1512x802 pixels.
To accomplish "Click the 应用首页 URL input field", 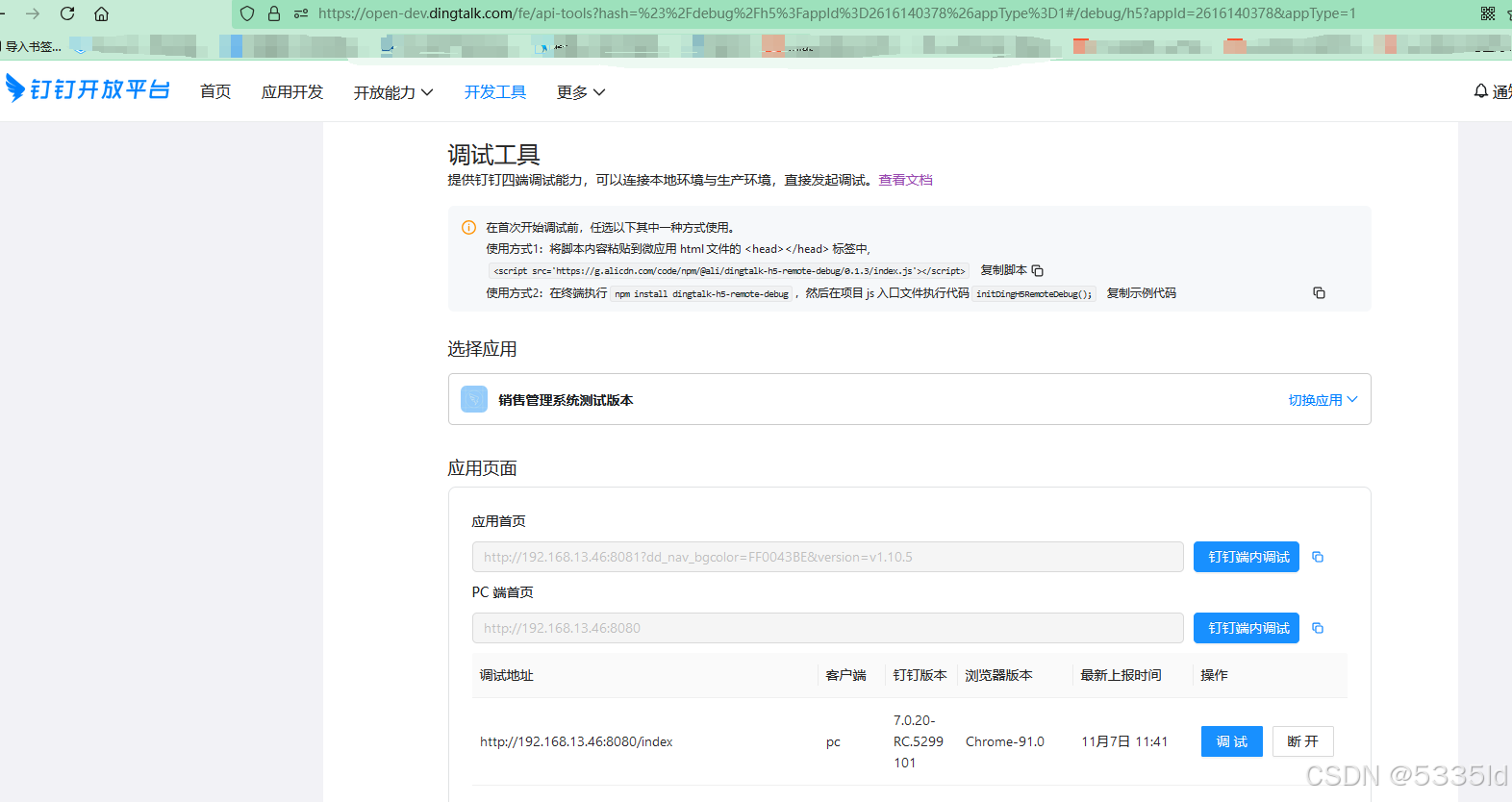I will point(828,557).
